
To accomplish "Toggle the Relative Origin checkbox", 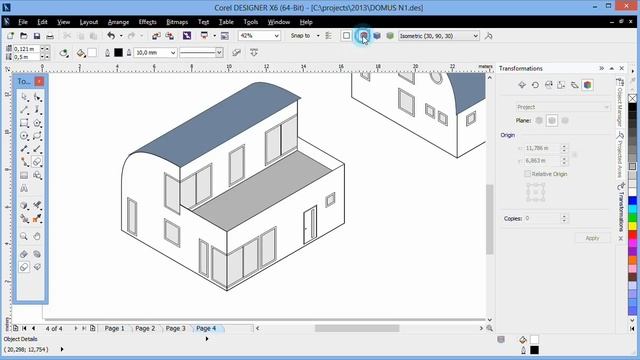I will 527,174.
